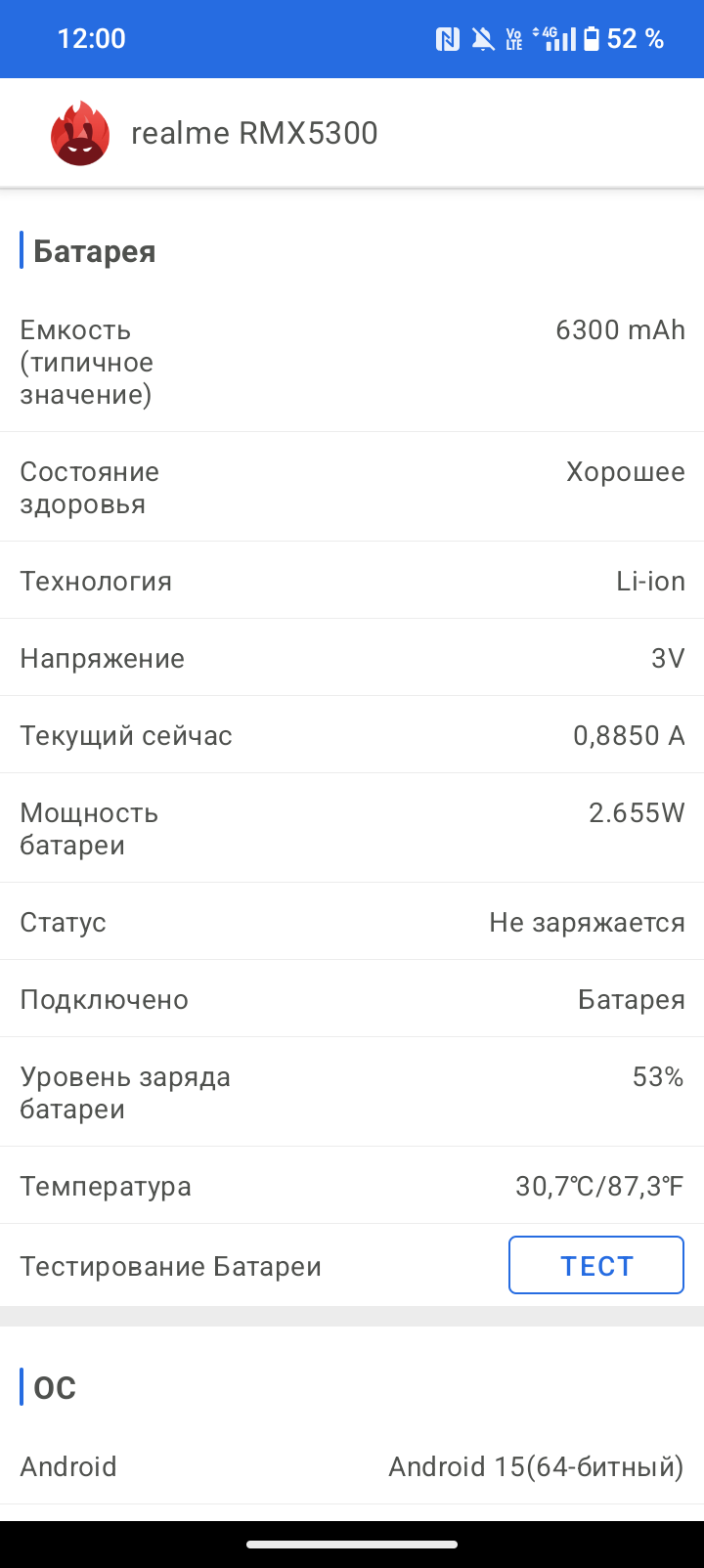Tap the bottom navigation gesture handle
704x1568 pixels.
(x=352, y=1545)
